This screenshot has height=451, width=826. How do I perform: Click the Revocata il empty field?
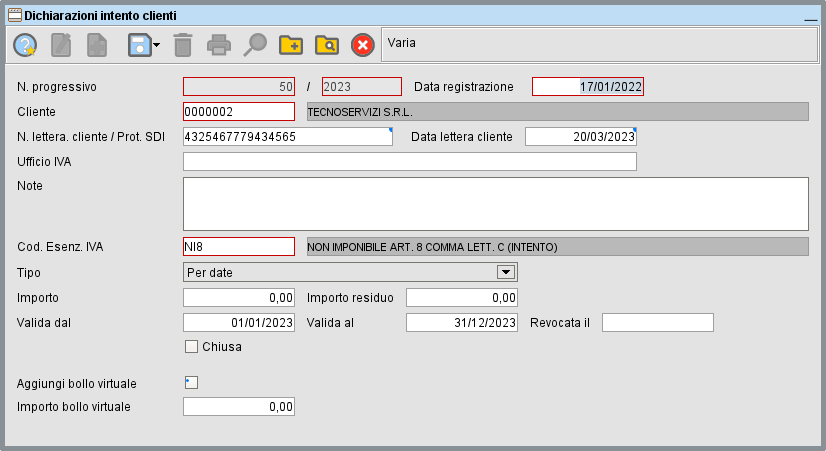tap(658, 322)
